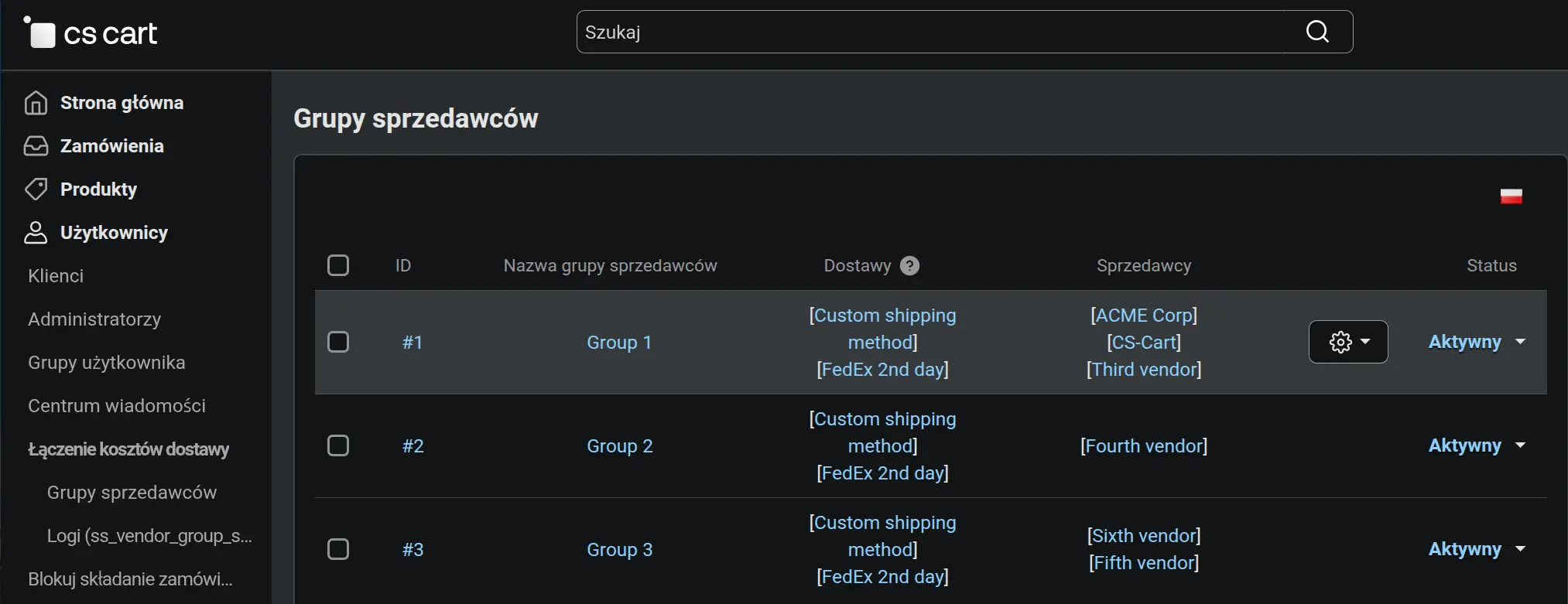Open the Aktywny status dropdown for Group 3

pos(1477,549)
